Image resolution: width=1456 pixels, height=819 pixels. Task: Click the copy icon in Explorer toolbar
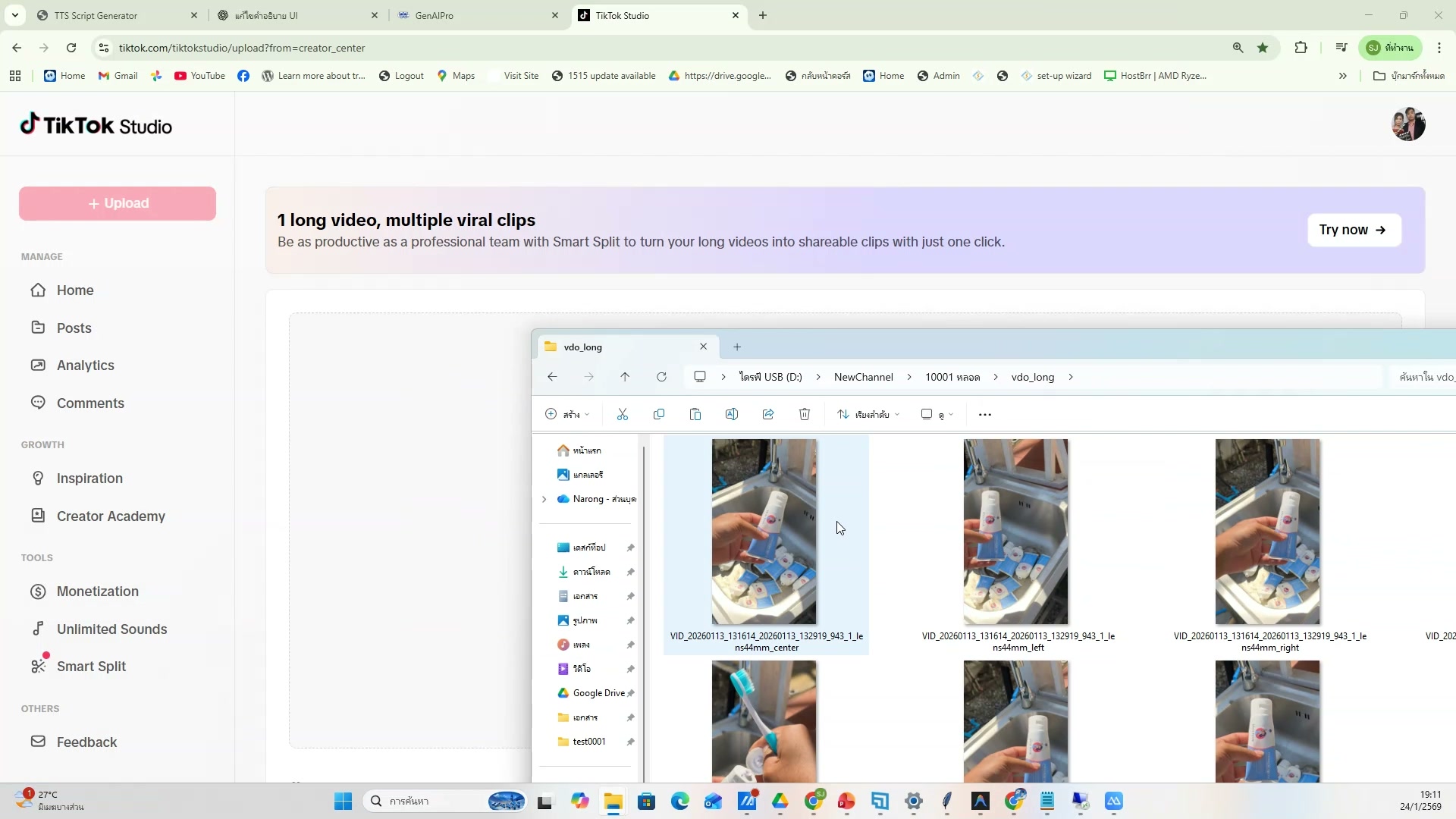pos(659,414)
